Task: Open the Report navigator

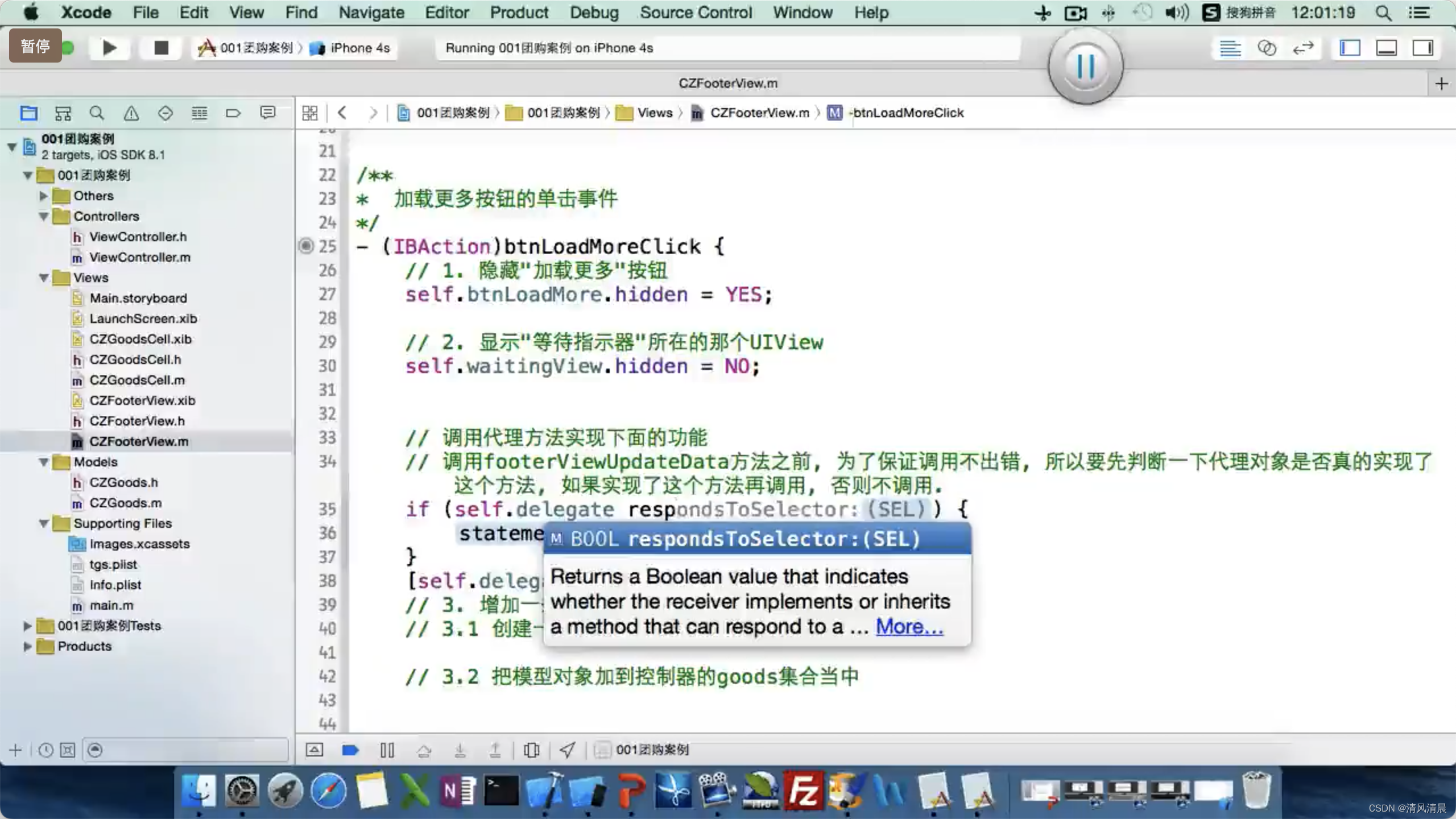Action: click(267, 113)
